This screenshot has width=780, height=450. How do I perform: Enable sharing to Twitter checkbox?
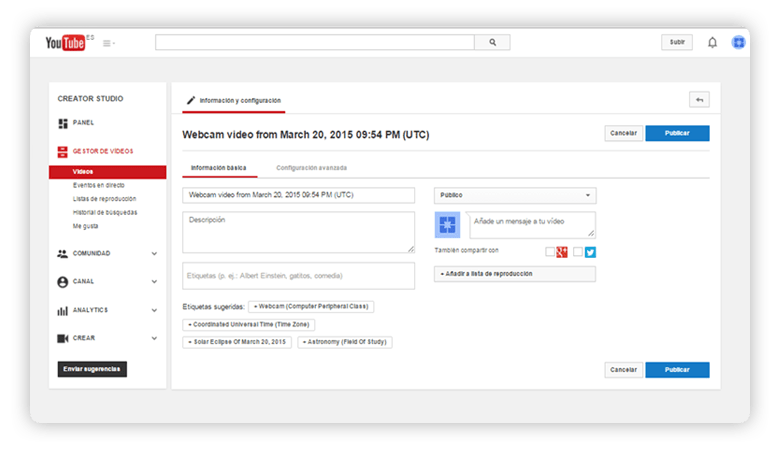[x=578, y=252]
